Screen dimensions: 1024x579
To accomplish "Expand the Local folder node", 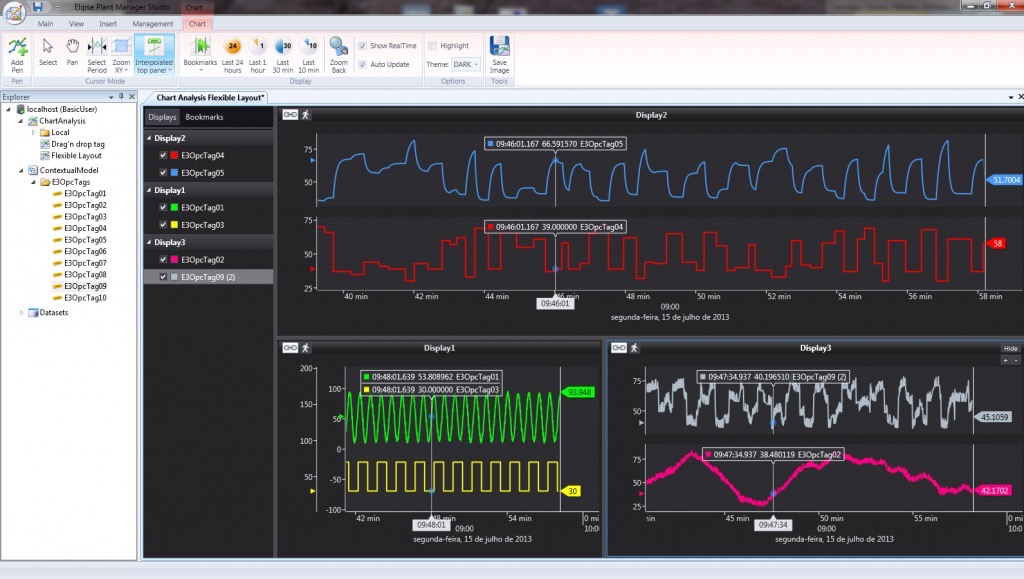I will tap(33, 133).
